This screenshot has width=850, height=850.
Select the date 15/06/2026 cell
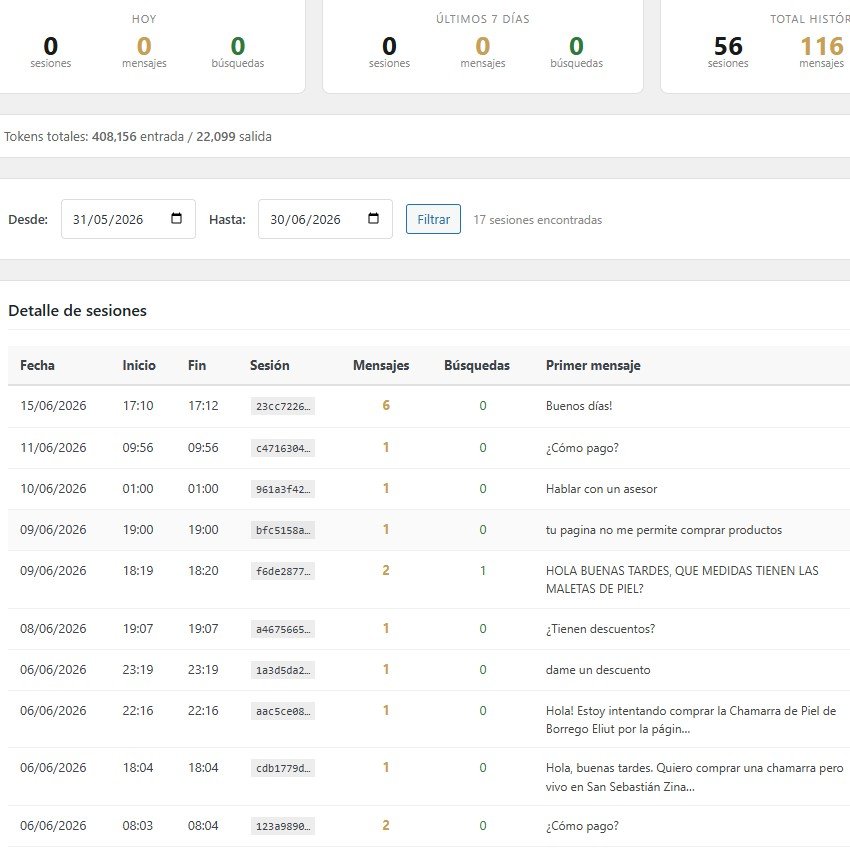tap(53, 405)
